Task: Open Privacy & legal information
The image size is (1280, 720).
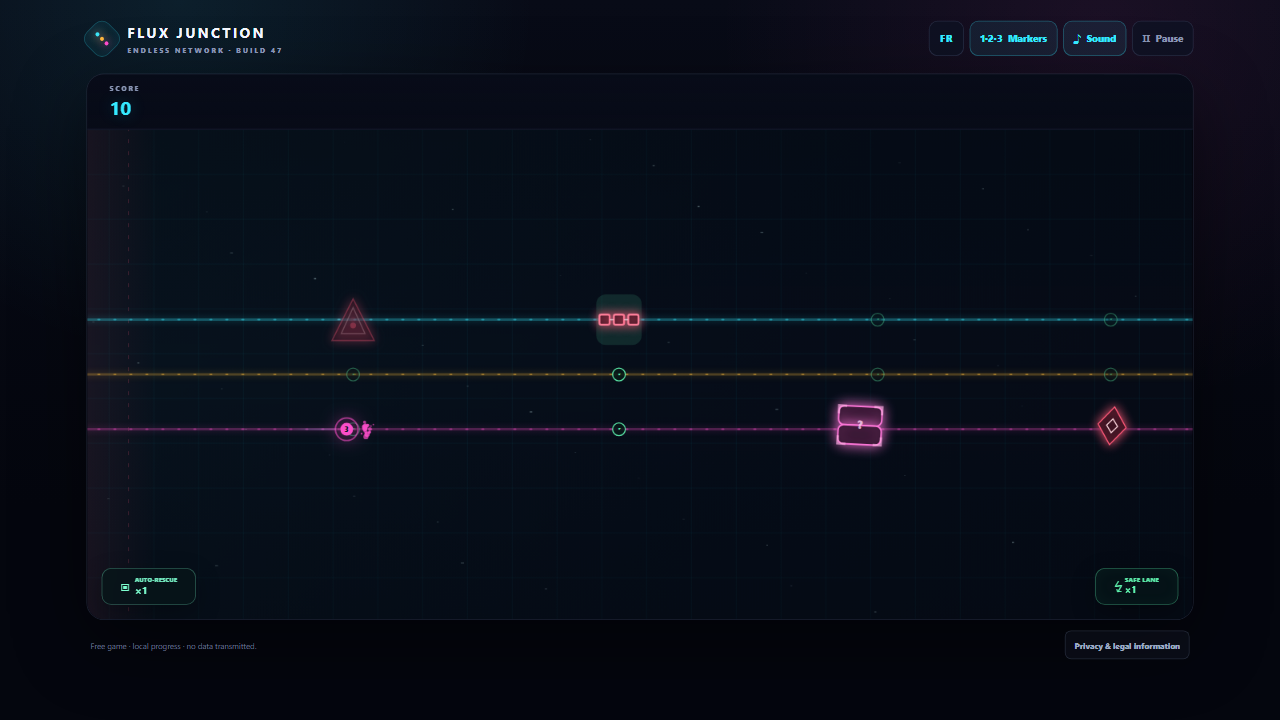Action: point(1127,646)
